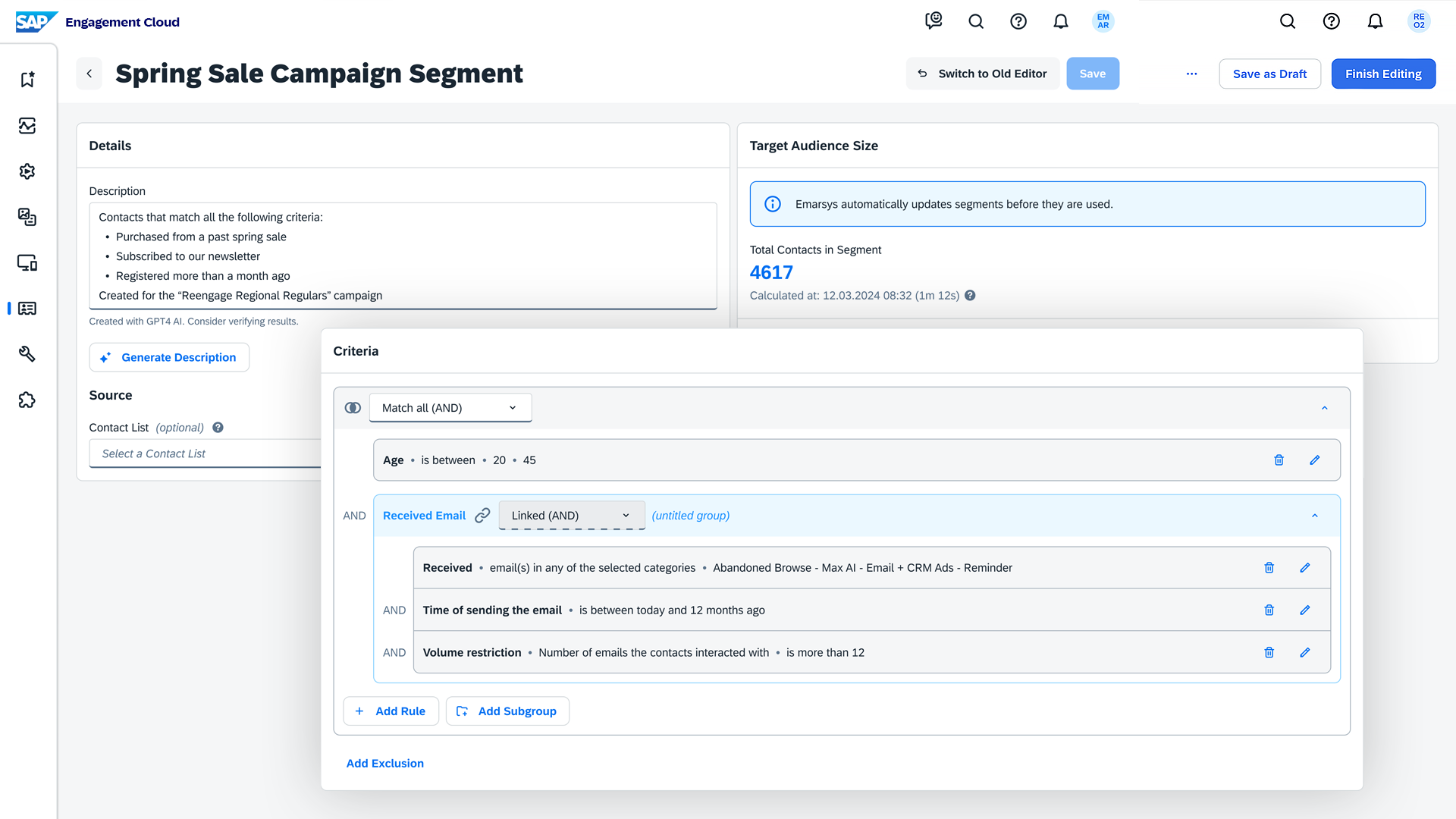Click the SAP logo
Screen dimensions: 1456x819
[x=36, y=22]
